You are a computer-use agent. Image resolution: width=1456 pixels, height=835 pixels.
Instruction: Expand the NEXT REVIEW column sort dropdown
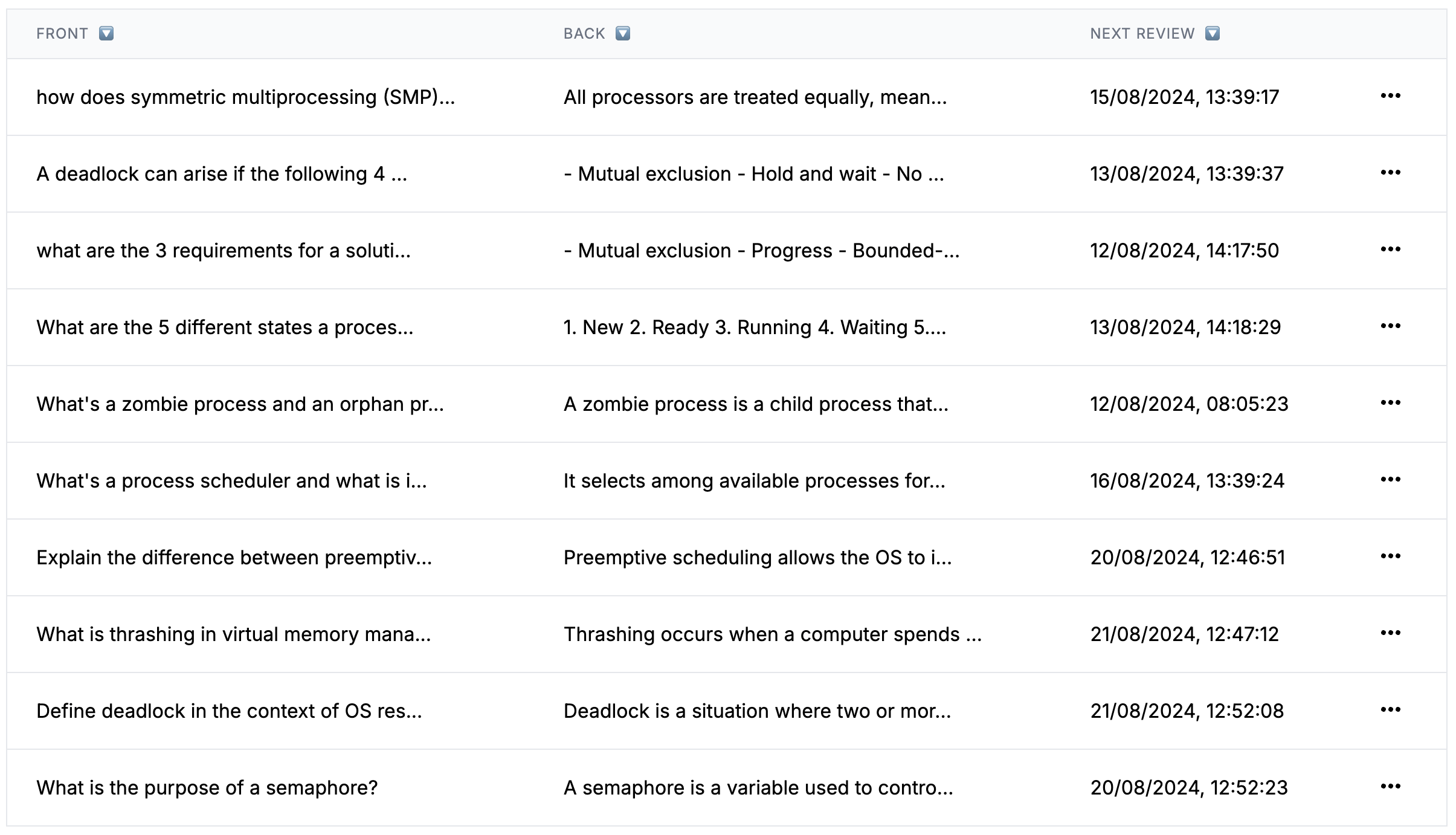pos(1213,33)
